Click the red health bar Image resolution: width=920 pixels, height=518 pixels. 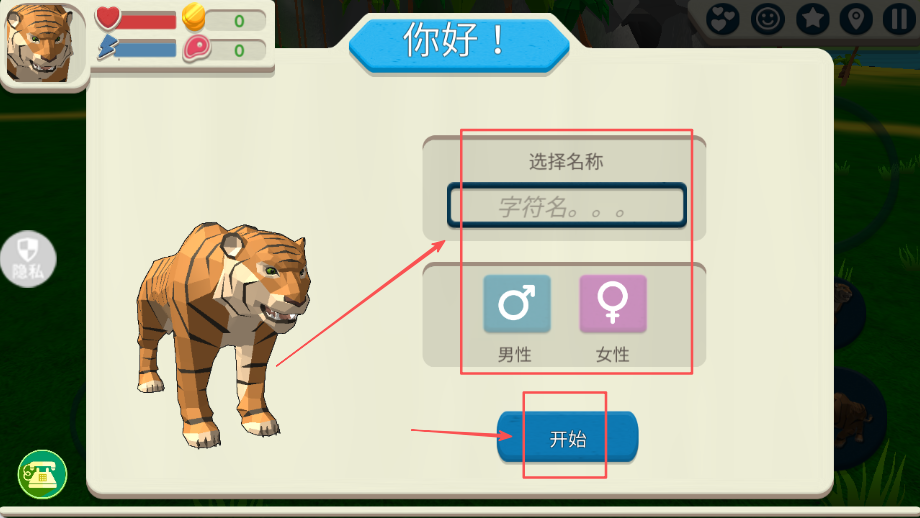[x=147, y=21]
